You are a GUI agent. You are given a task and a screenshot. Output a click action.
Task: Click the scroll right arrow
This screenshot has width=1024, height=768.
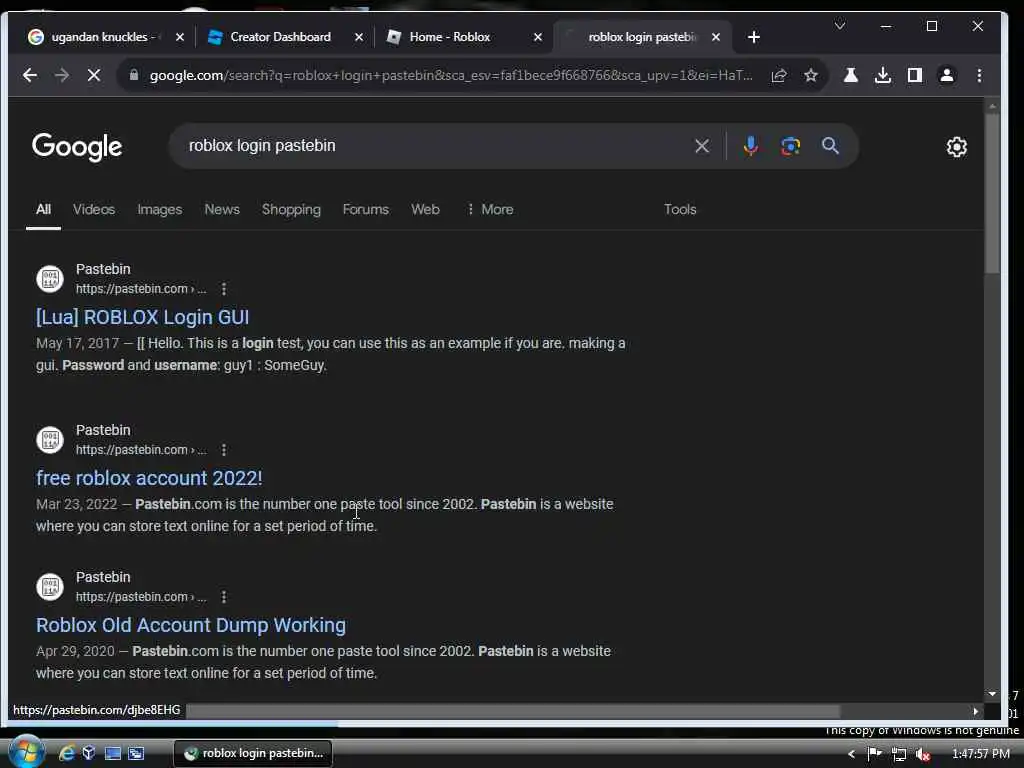(976, 711)
